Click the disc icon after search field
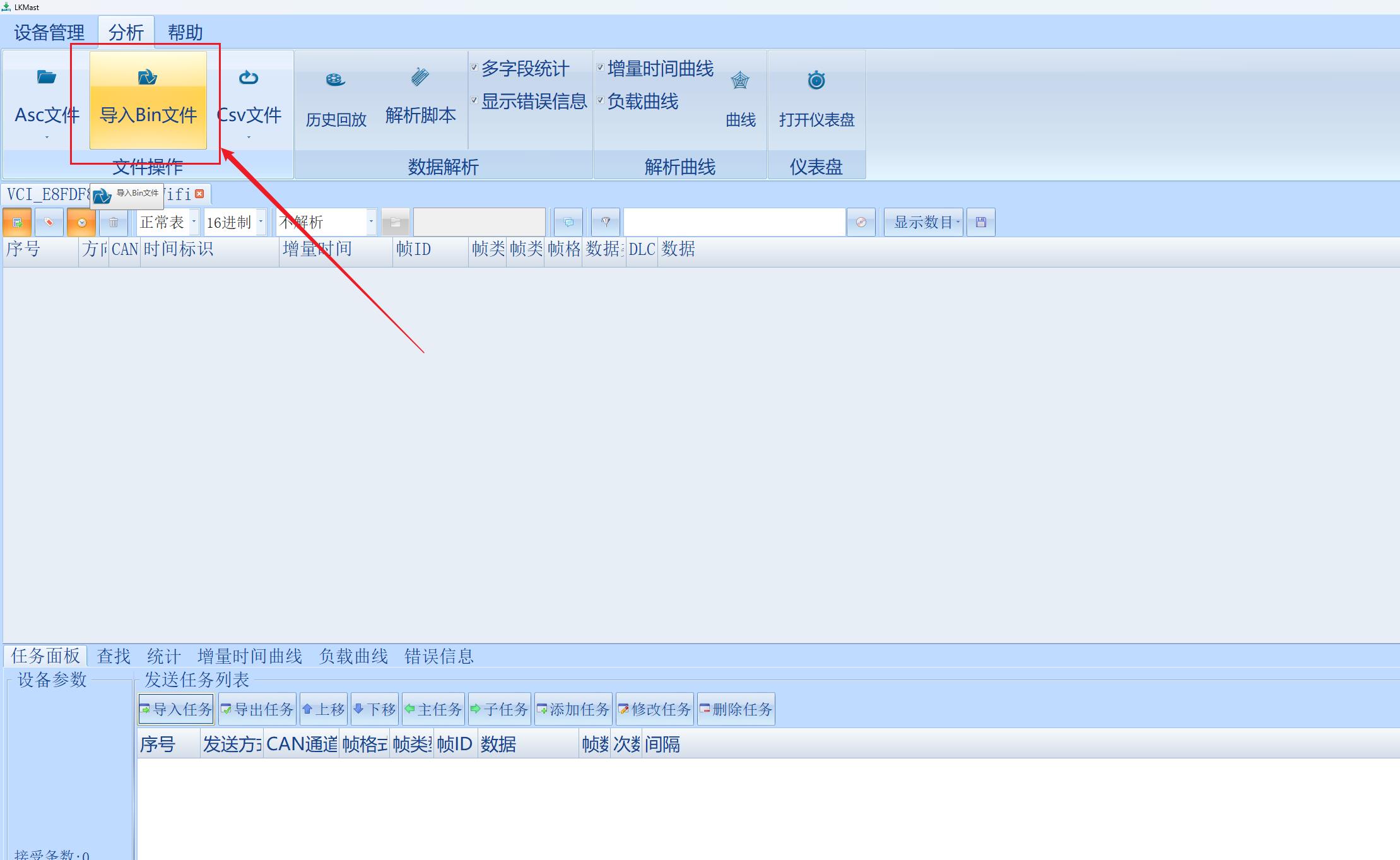The height and width of the screenshot is (860, 1400). pyautogui.click(x=861, y=222)
